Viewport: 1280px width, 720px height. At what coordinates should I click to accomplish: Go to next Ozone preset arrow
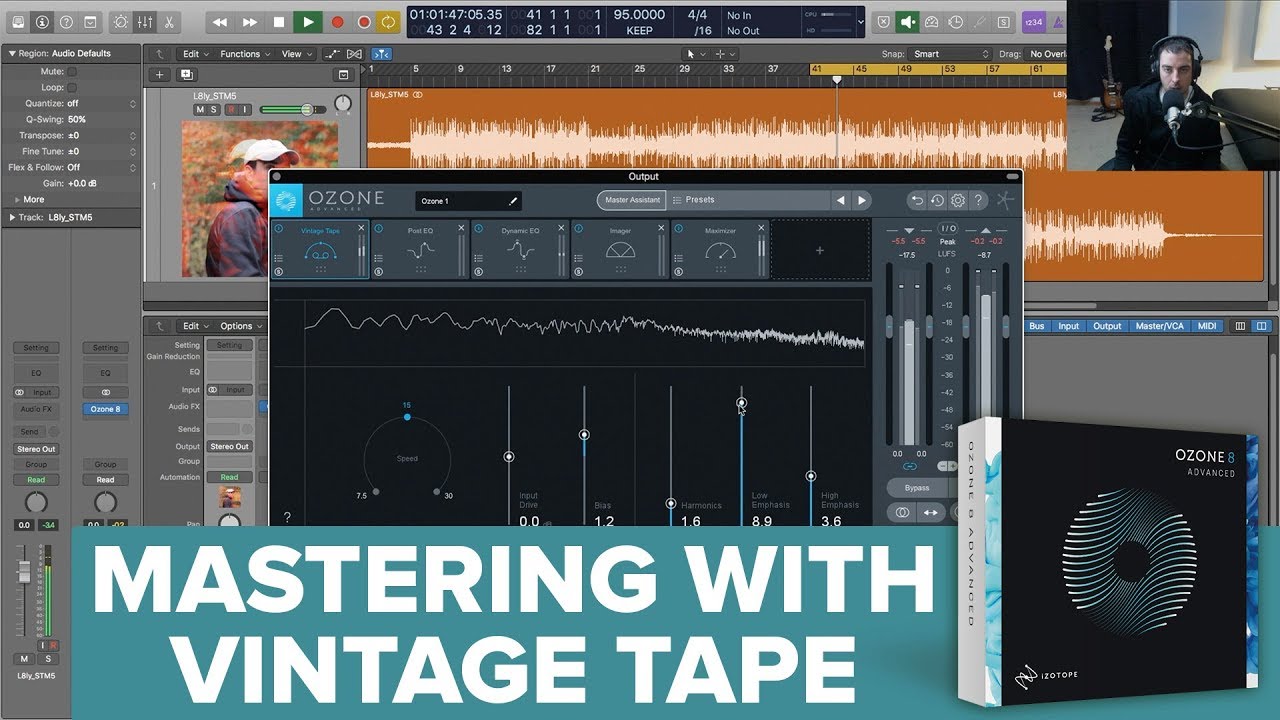861,200
